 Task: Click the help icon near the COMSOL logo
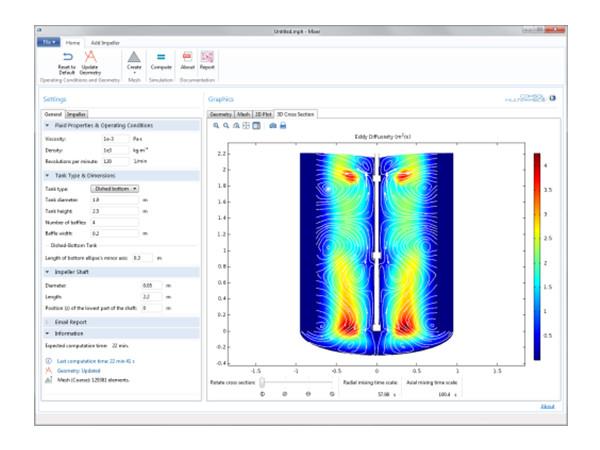point(553,98)
